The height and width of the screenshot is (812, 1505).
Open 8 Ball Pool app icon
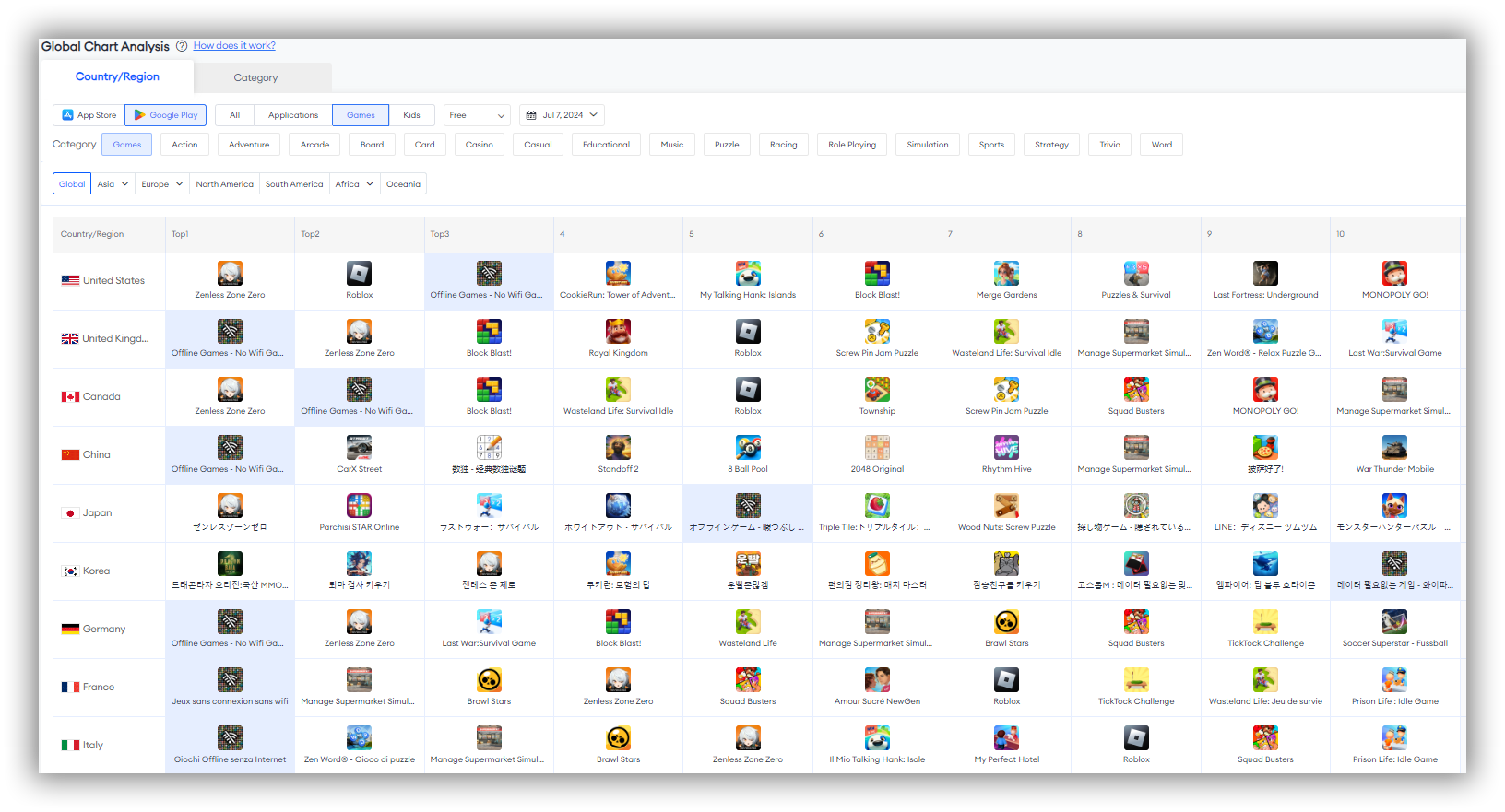pos(748,447)
